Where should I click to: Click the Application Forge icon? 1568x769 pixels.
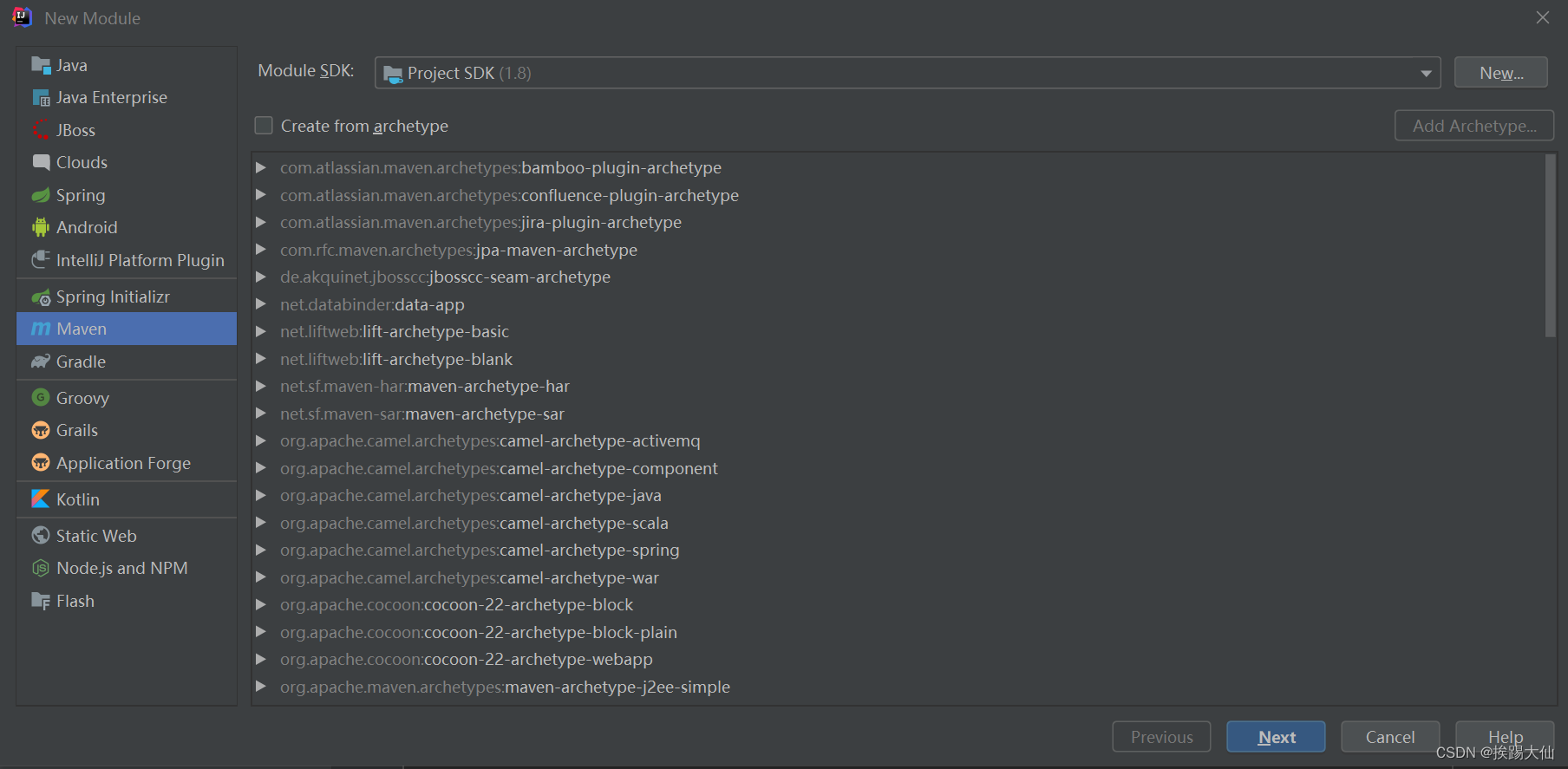point(41,463)
